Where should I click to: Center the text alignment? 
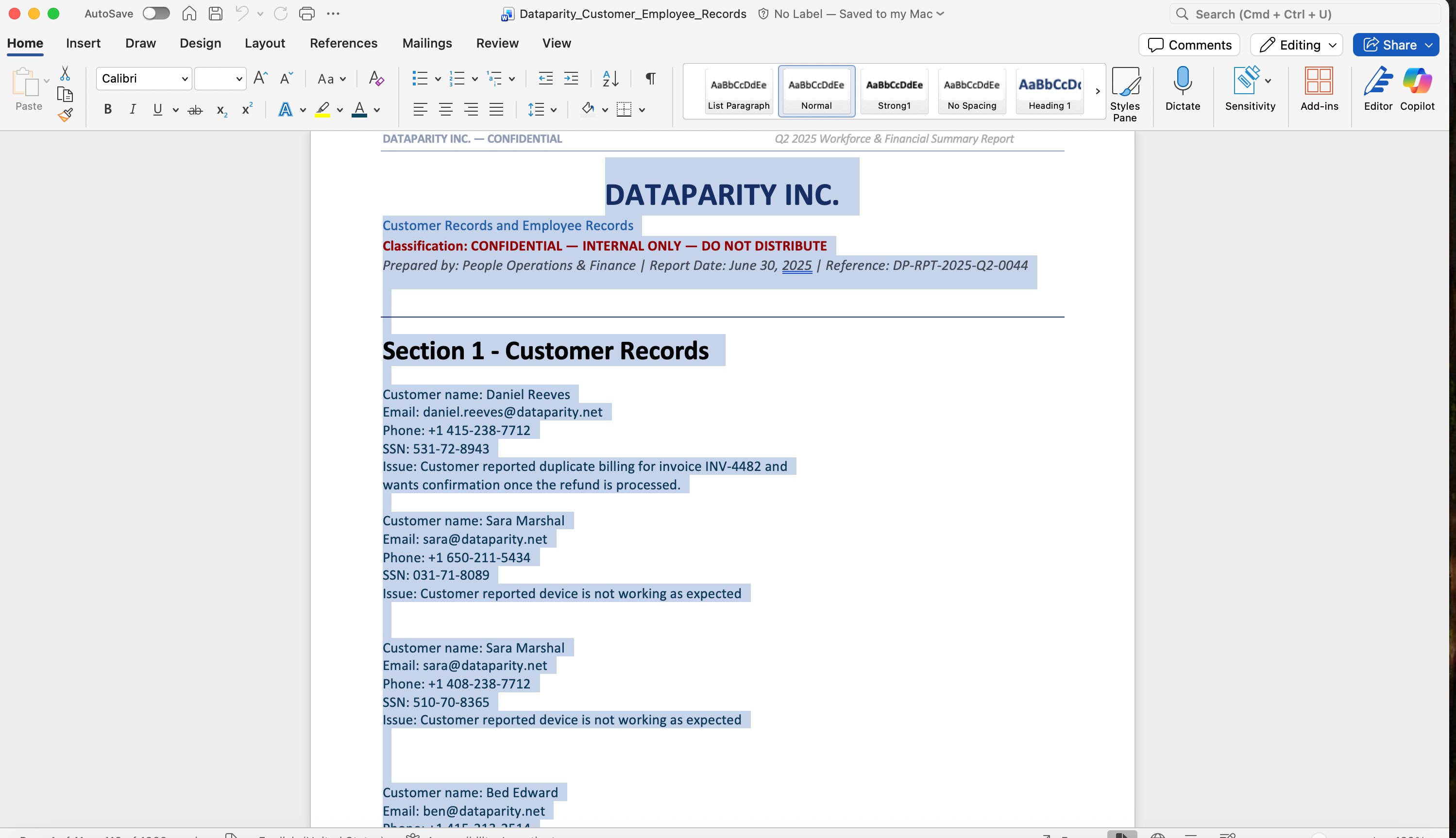pyautogui.click(x=446, y=109)
